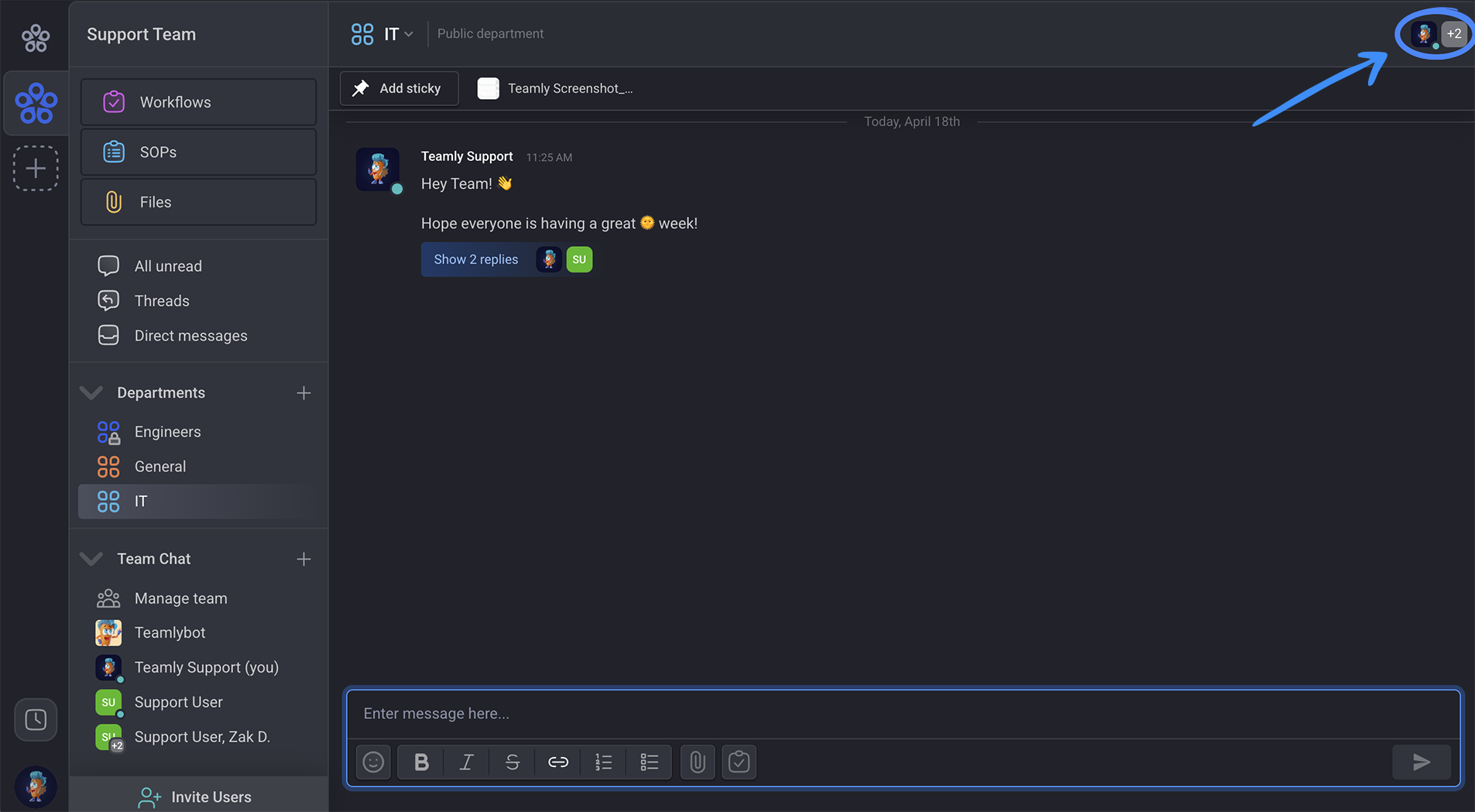Click the Teamly Support sender name
This screenshot has height=812, width=1475.
(467, 156)
